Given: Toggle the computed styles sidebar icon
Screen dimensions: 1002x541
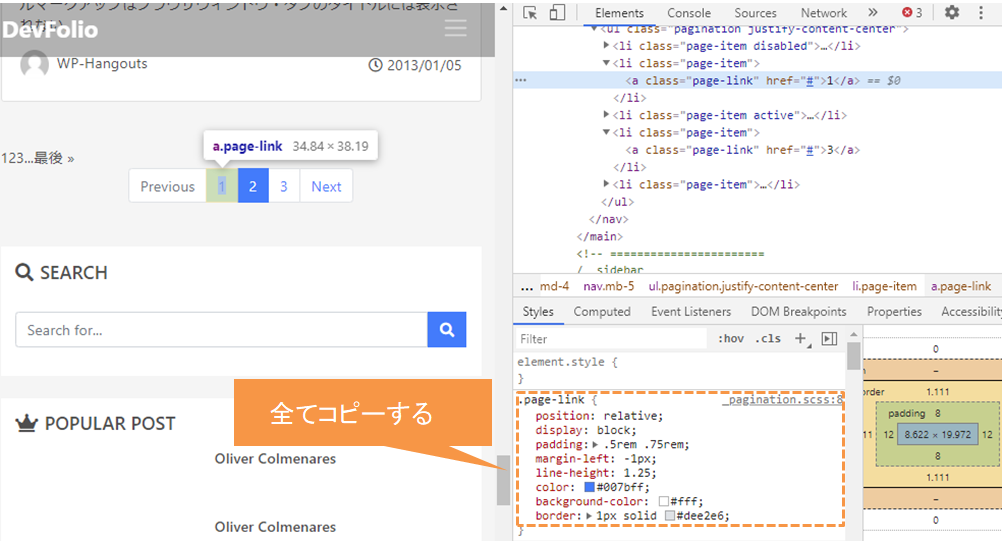Looking at the screenshot, I should (828, 339).
